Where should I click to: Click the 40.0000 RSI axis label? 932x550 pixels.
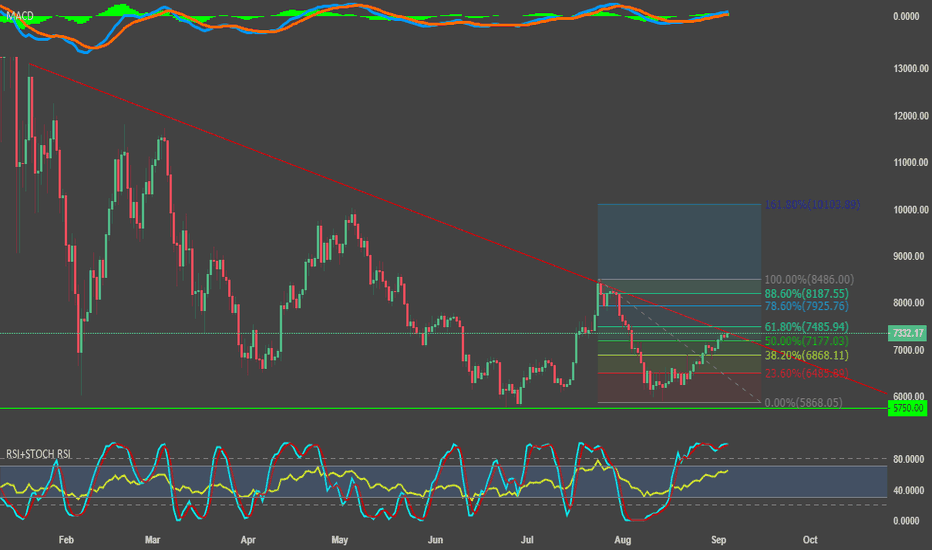[909, 491]
